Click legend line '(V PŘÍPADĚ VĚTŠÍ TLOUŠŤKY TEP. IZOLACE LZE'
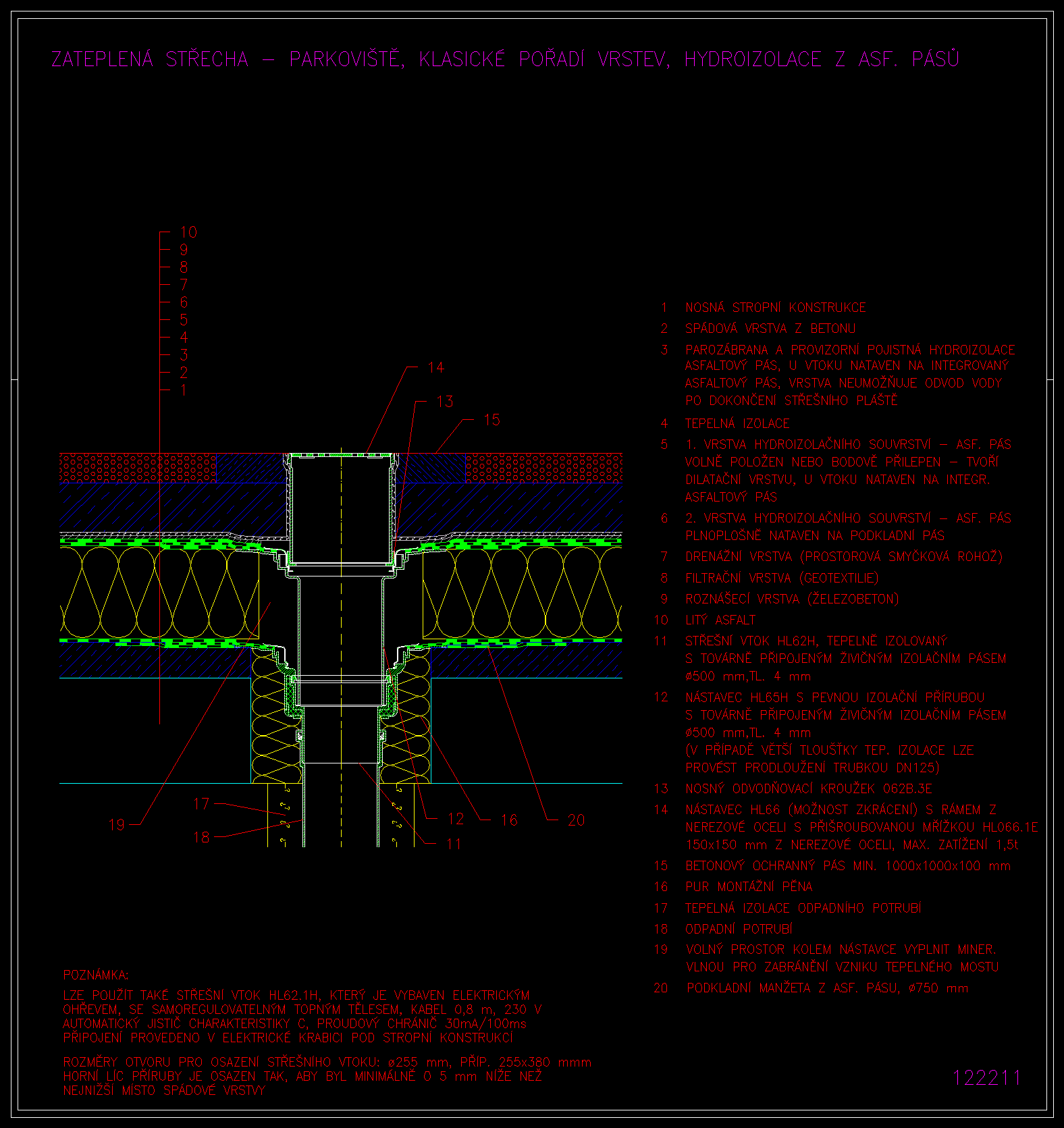Screen dimensions: 1064x1128 830,751
